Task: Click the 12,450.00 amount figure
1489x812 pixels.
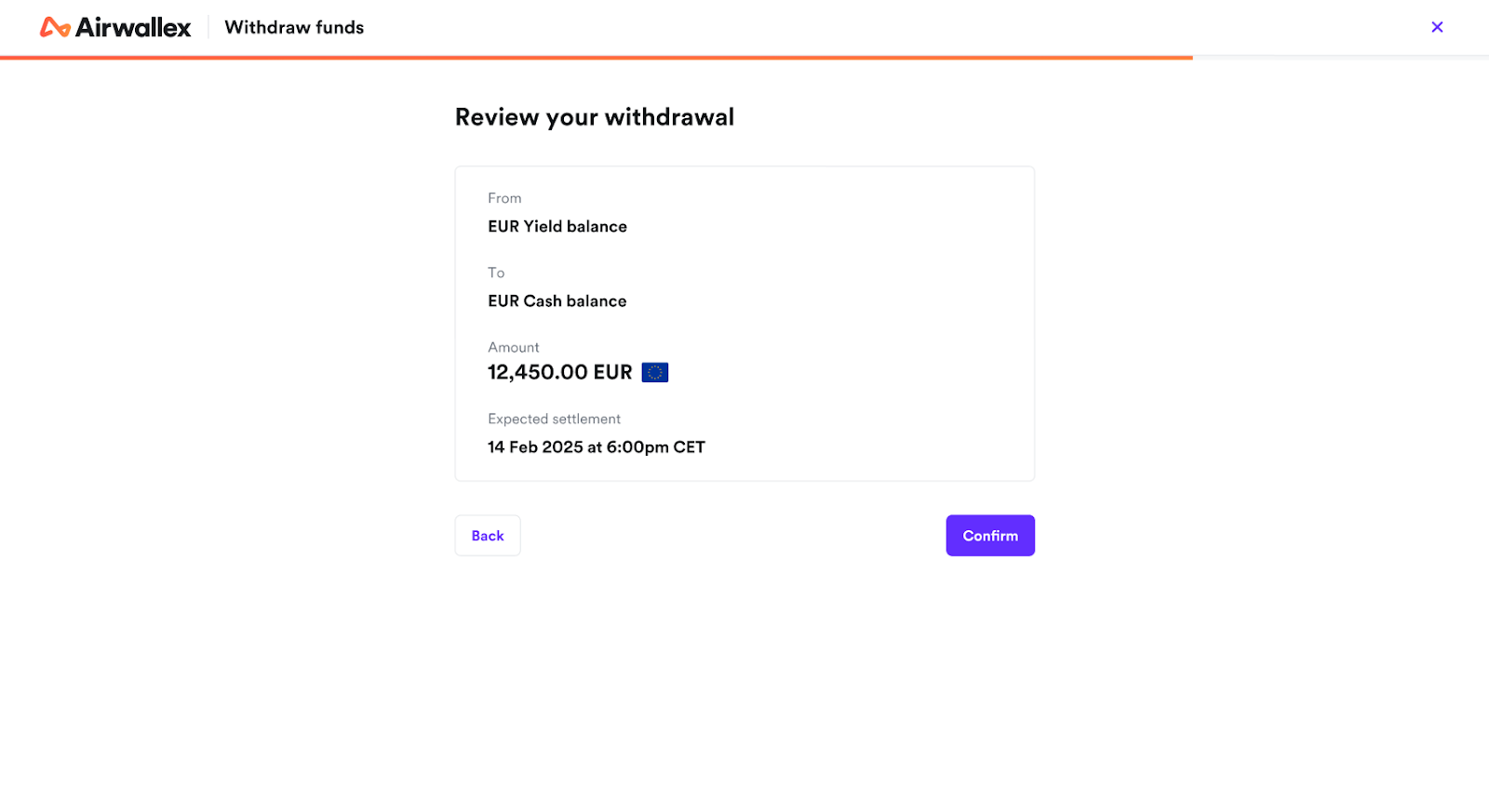Action: click(536, 372)
